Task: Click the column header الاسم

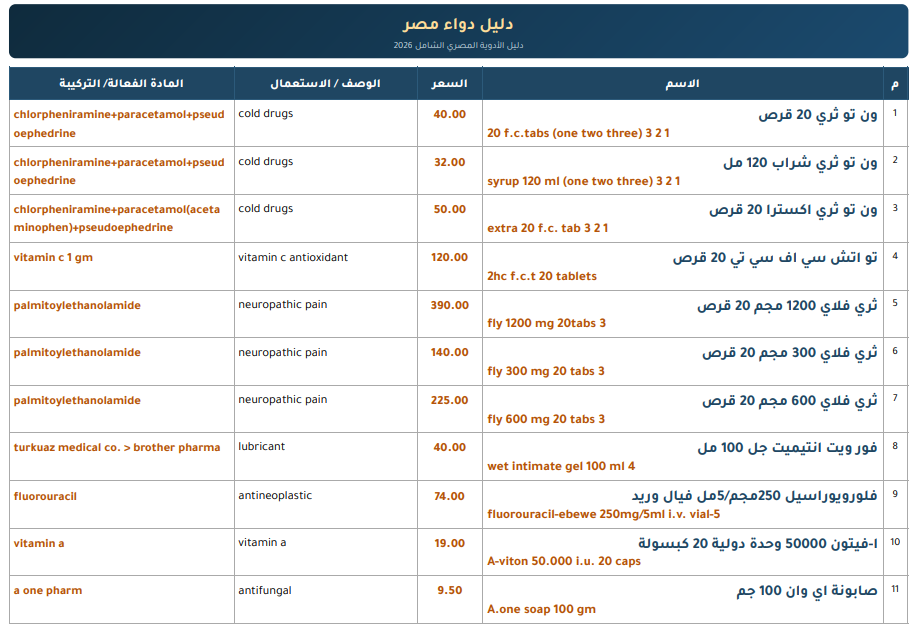Action: tap(683, 83)
